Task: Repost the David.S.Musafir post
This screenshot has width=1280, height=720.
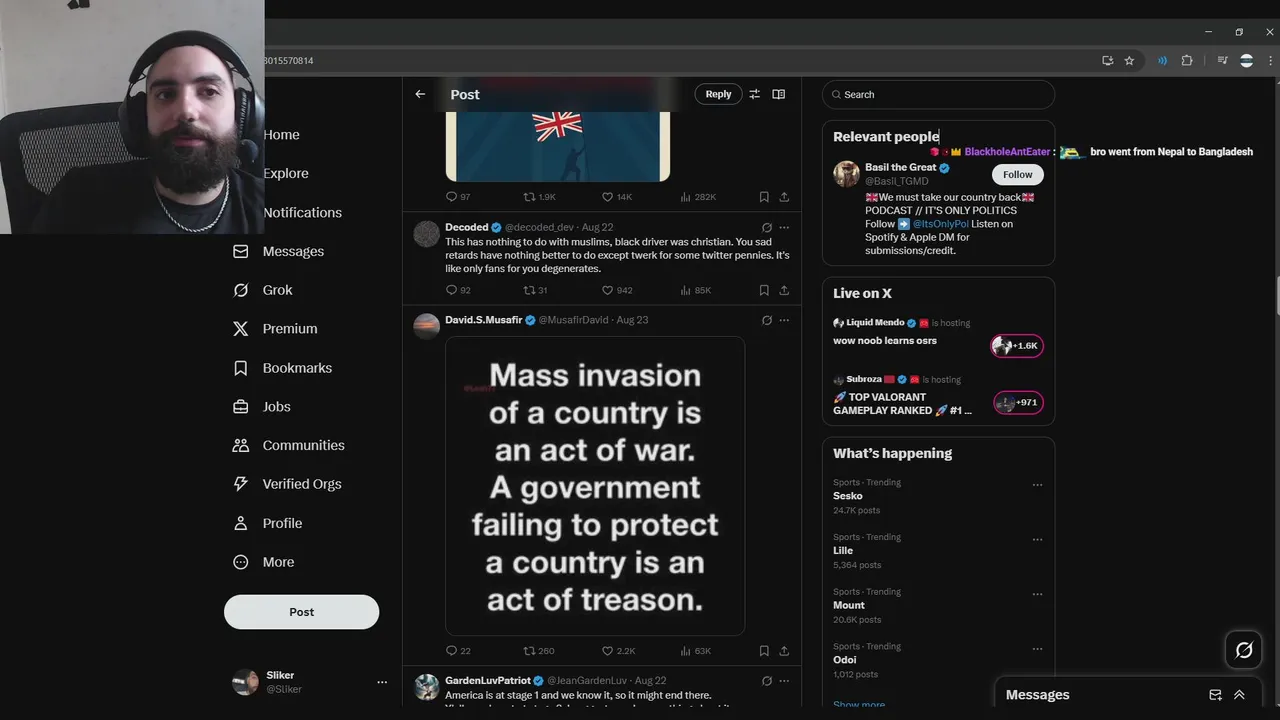Action: point(539,651)
